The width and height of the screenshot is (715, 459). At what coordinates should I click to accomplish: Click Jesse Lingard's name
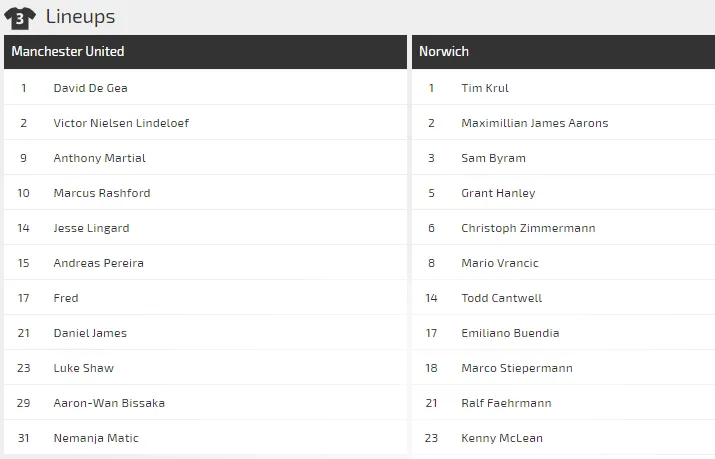tap(91, 228)
